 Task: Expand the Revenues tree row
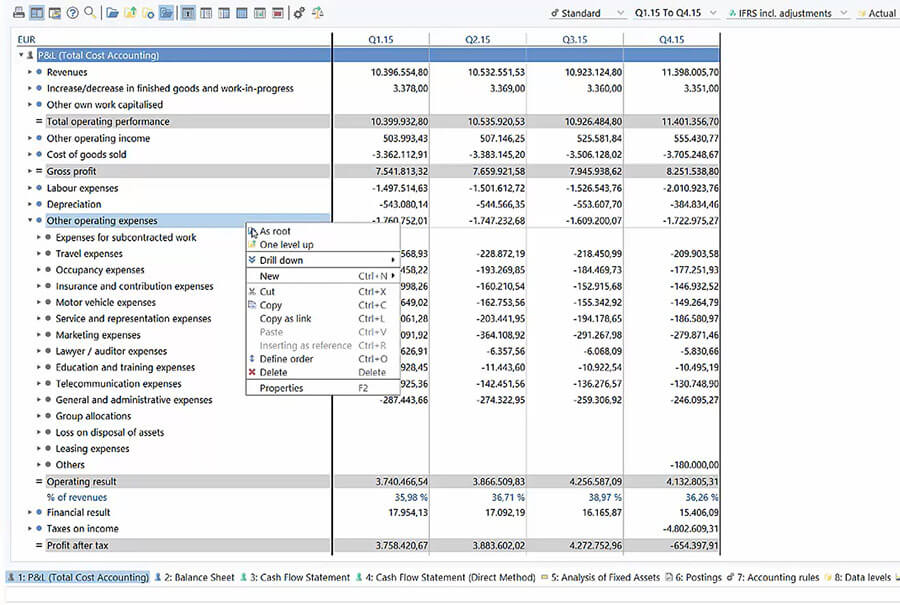[x=30, y=72]
